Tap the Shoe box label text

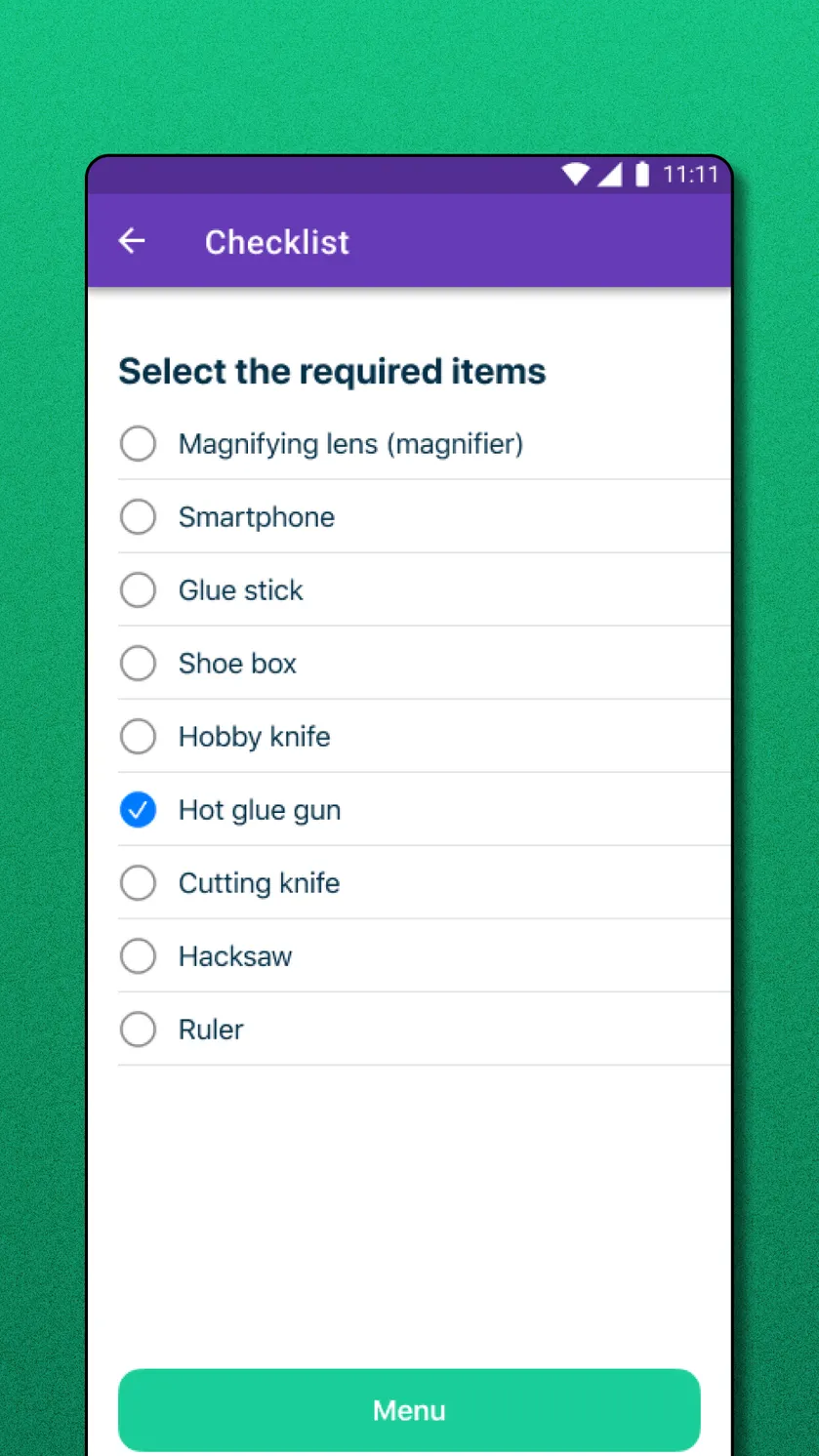[x=237, y=664]
